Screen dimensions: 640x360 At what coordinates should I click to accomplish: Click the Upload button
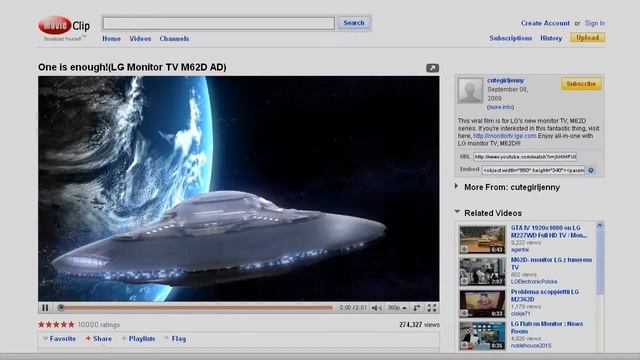coord(588,38)
